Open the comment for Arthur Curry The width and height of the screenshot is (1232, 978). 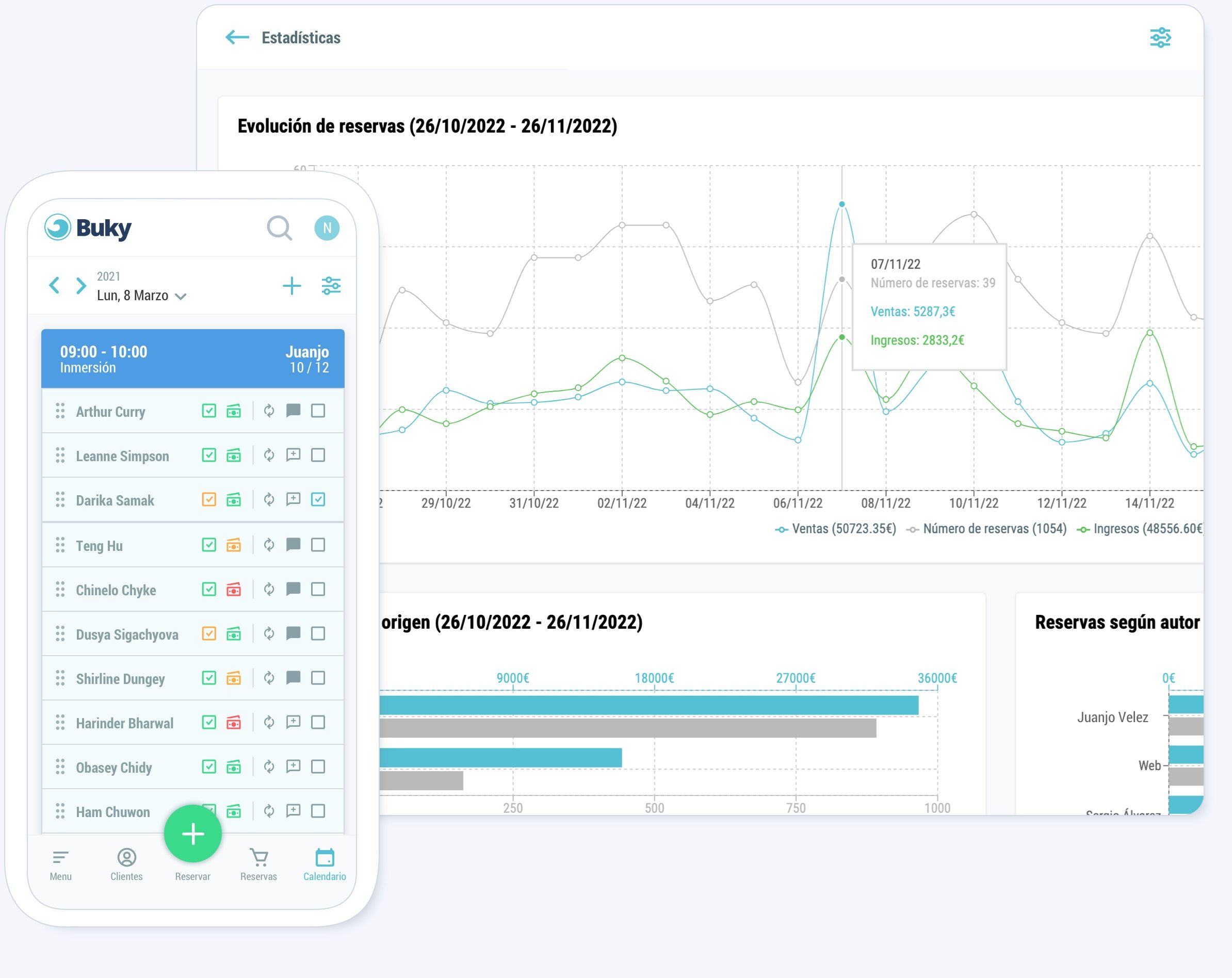click(x=293, y=411)
